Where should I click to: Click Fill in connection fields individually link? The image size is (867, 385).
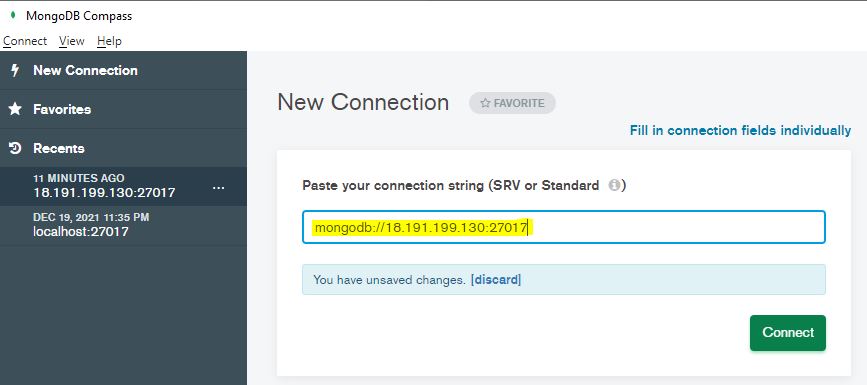click(740, 131)
